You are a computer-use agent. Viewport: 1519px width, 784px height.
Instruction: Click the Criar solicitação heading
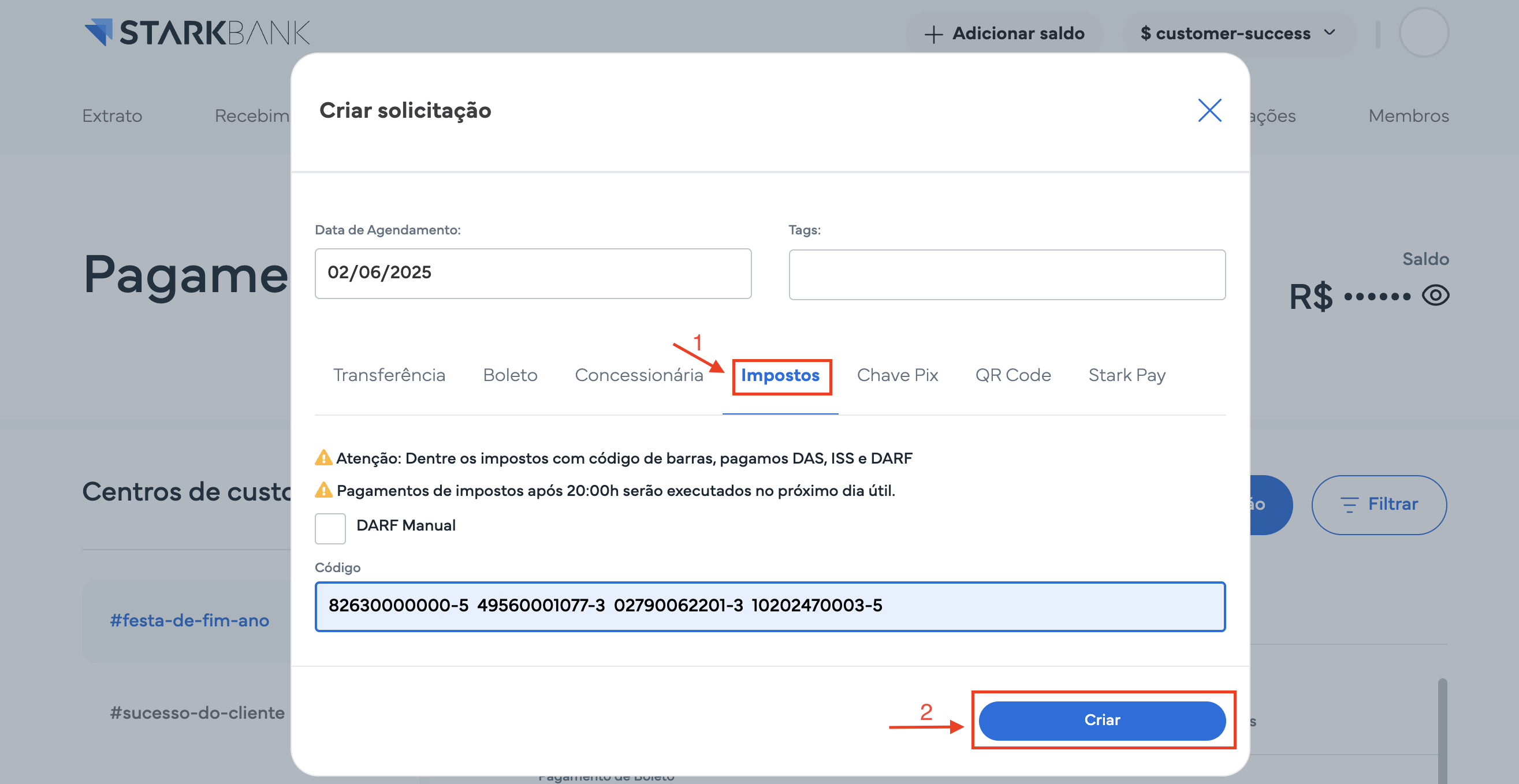coord(405,111)
